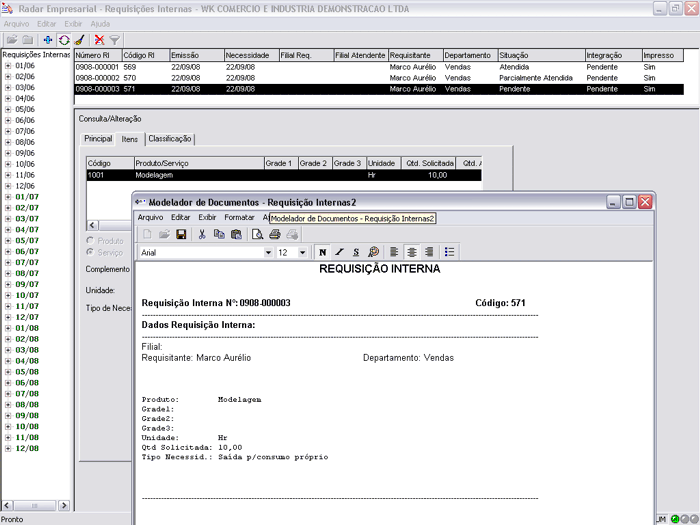Select the Serviço radio button
Image resolution: width=700 pixels, height=525 pixels.
92,252
